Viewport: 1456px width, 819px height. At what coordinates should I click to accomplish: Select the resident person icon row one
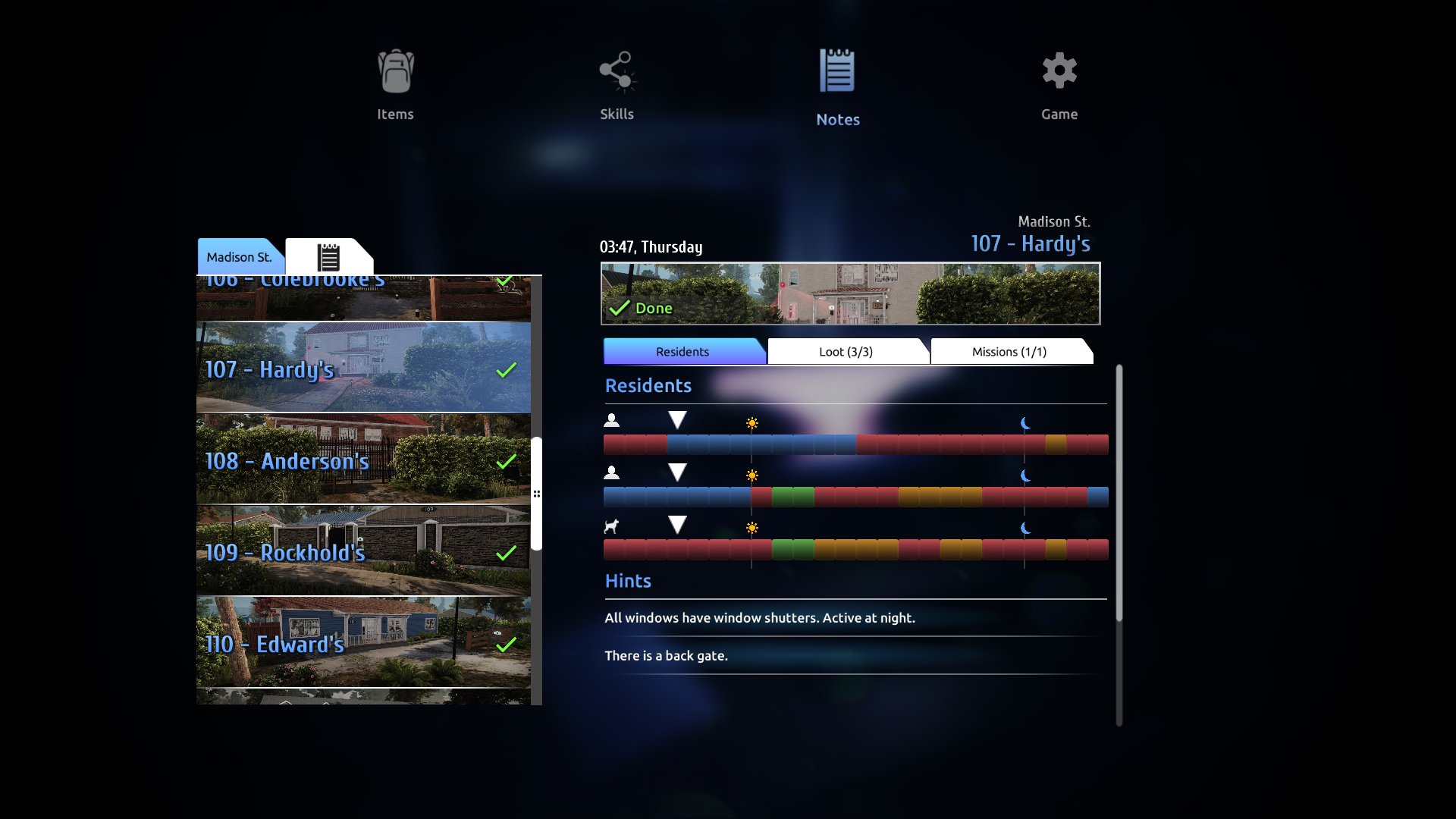point(612,419)
